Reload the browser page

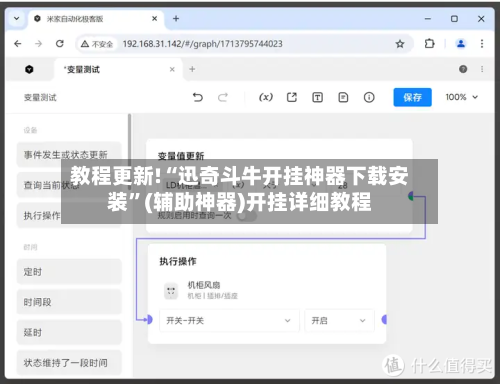60,44
